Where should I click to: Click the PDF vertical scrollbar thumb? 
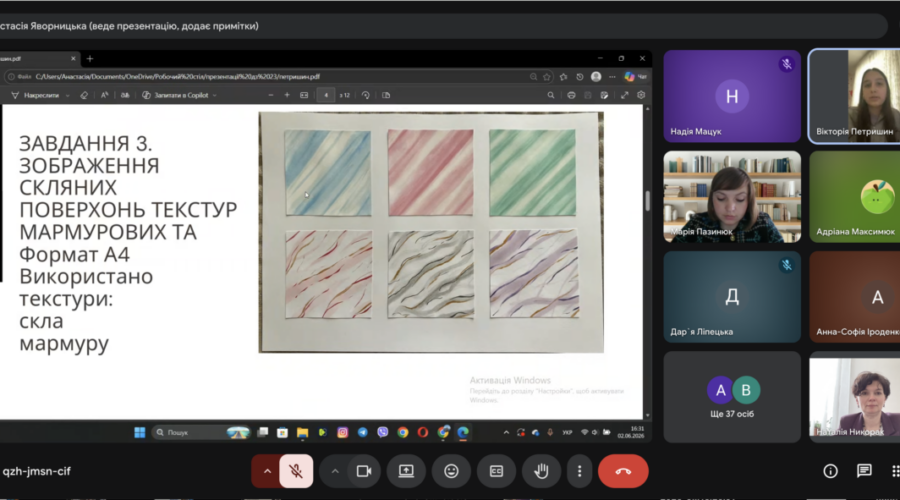[647, 200]
